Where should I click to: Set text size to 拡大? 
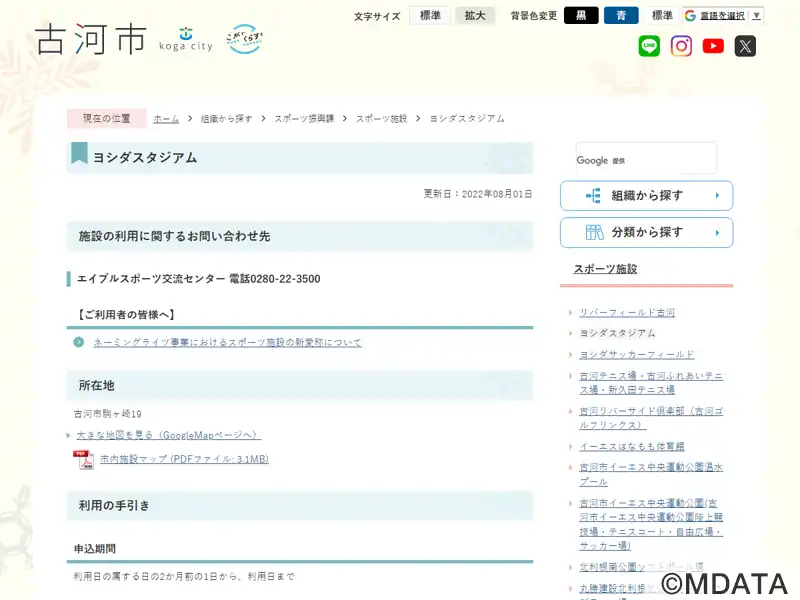[475, 16]
